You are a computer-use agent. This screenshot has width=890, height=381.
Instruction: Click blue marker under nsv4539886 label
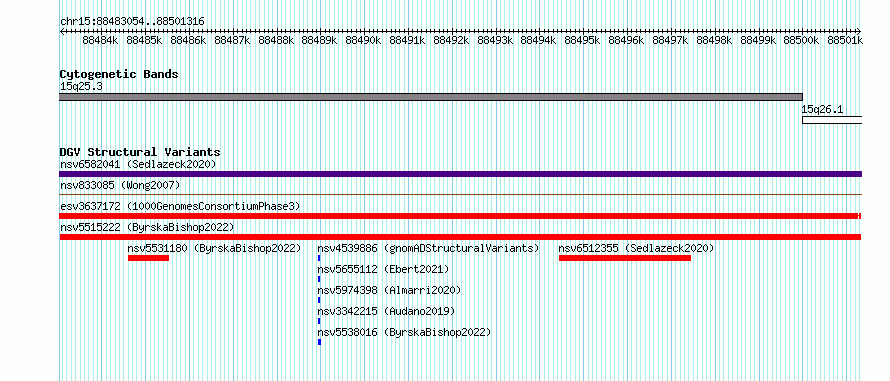[320, 258]
